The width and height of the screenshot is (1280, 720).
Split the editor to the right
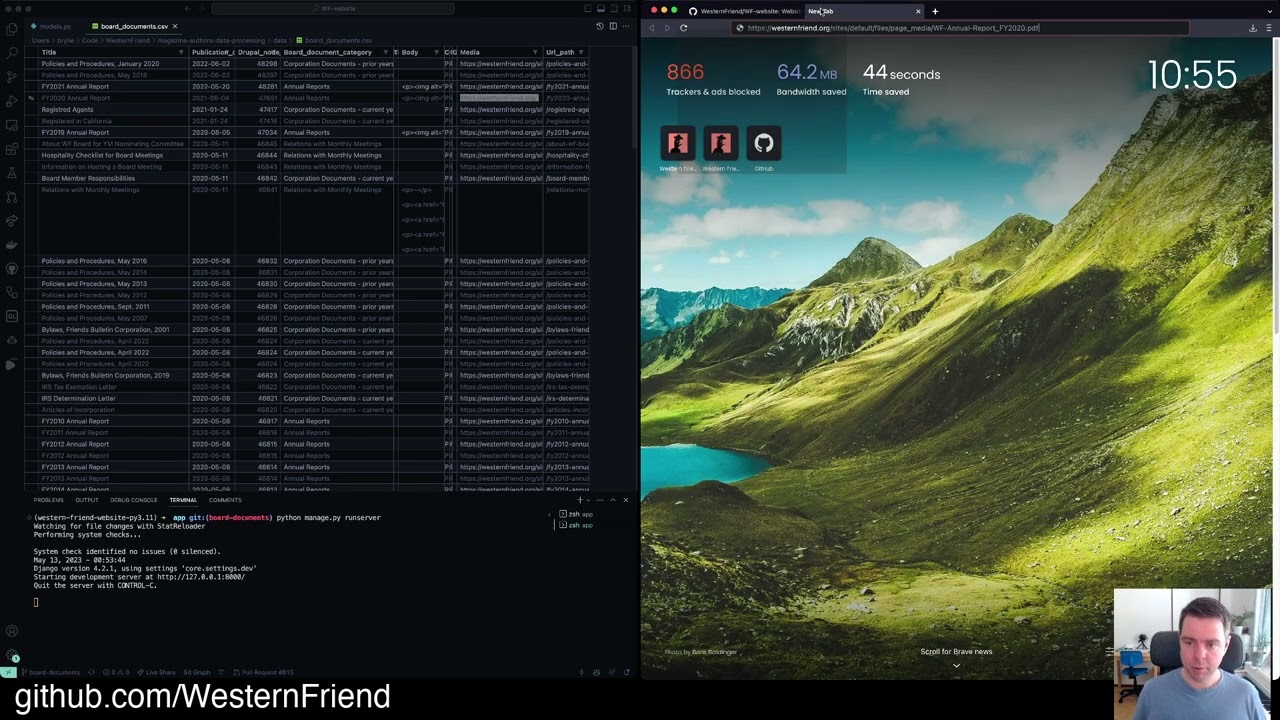point(613,26)
